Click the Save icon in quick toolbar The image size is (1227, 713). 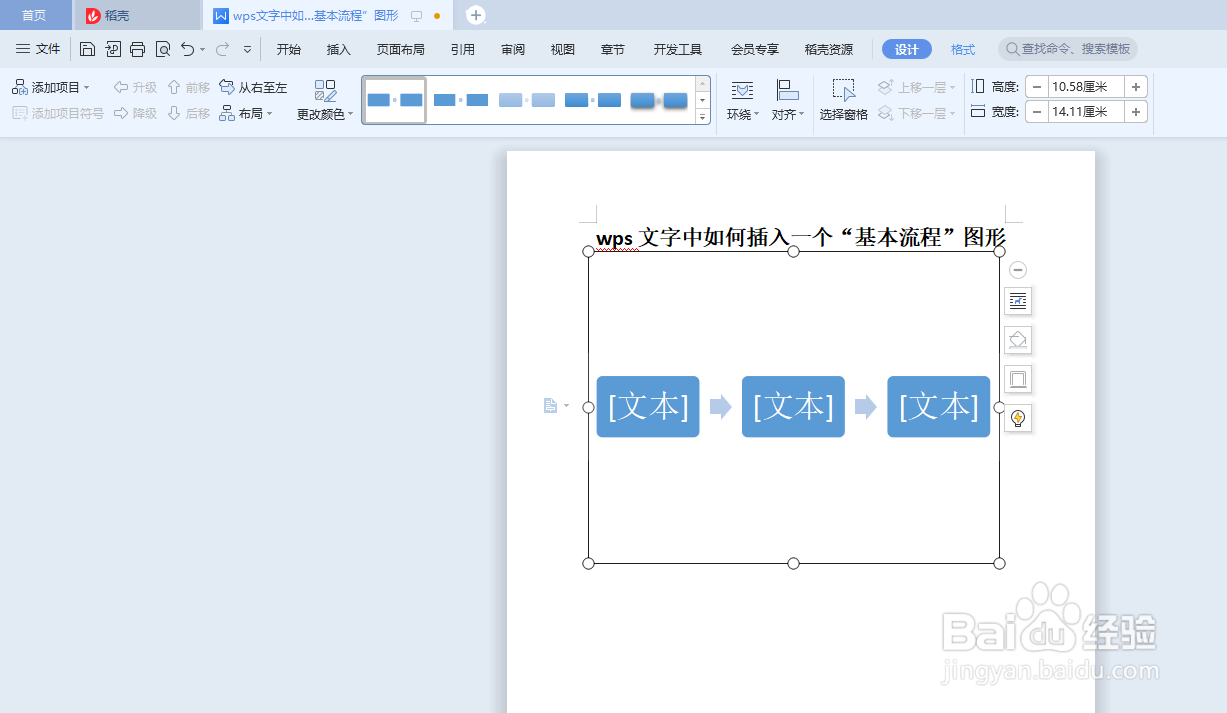[87, 49]
